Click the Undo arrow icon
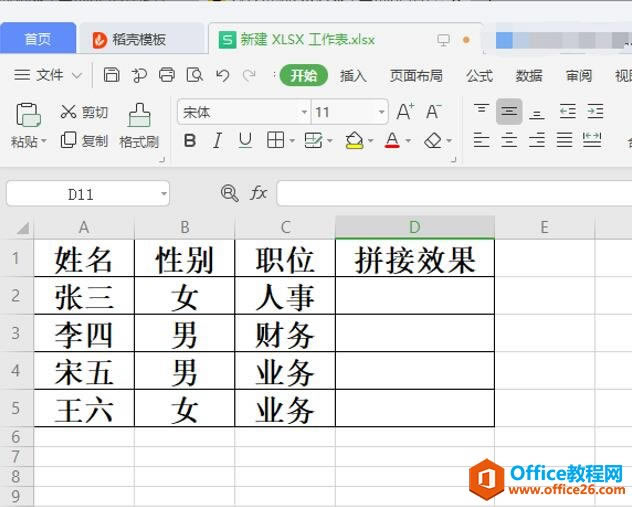 click(222, 75)
